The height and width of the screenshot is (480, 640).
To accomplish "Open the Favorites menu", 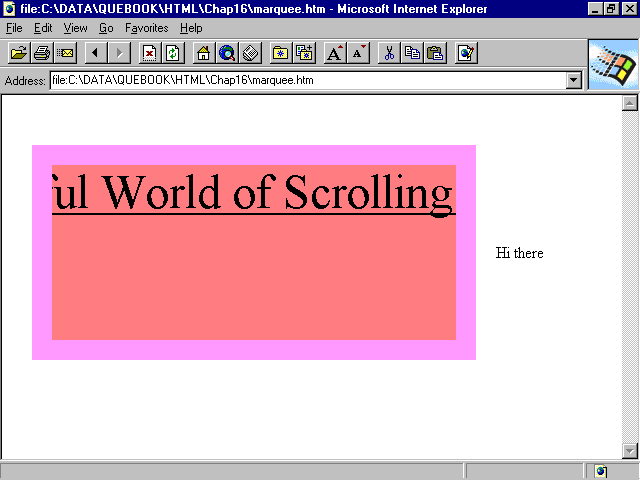I will coord(146,28).
